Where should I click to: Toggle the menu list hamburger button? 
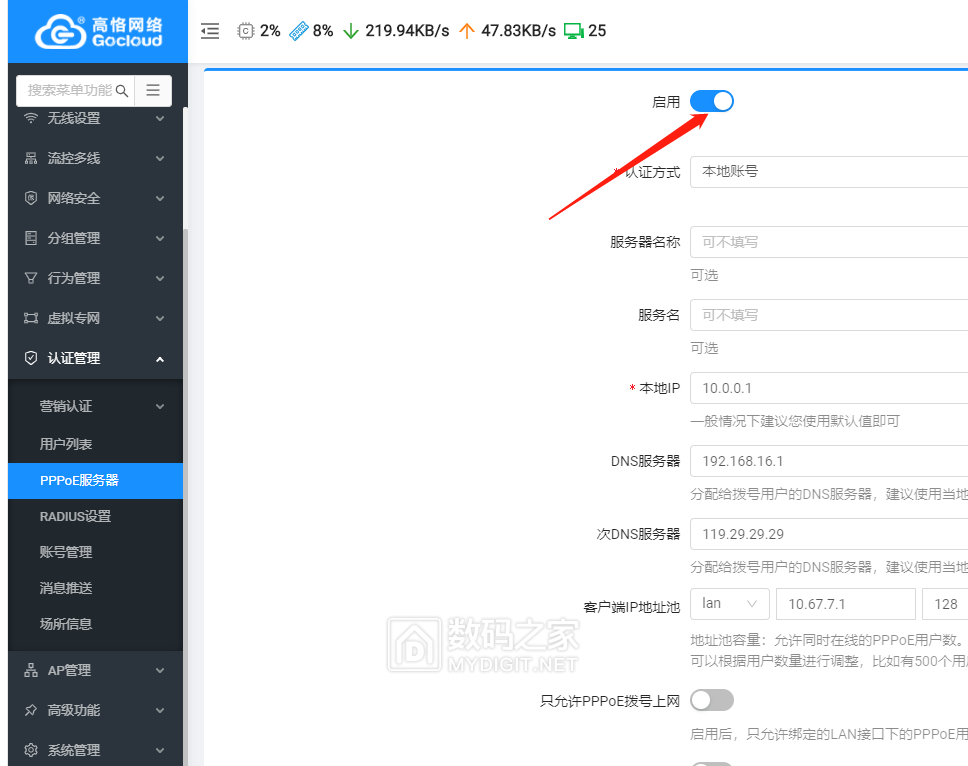(153, 90)
